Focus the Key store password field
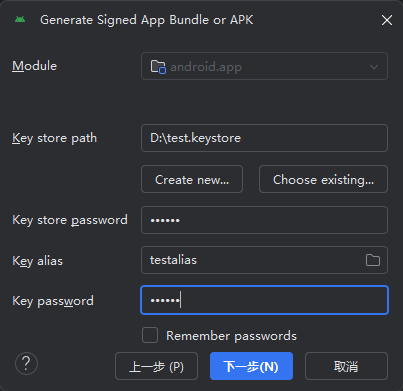Image resolution: width=403 pixels, height=391 pixels. click(x=264, y=220)
